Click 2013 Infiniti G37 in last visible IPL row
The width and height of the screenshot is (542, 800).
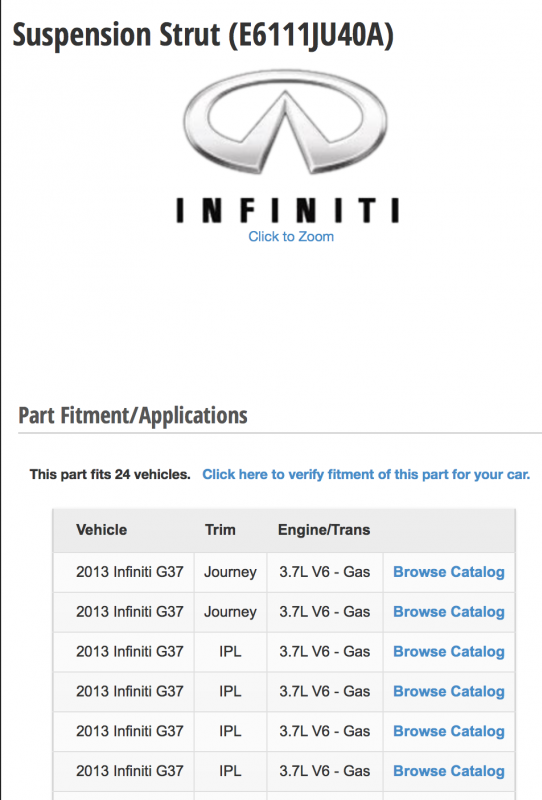pos(130,771)
